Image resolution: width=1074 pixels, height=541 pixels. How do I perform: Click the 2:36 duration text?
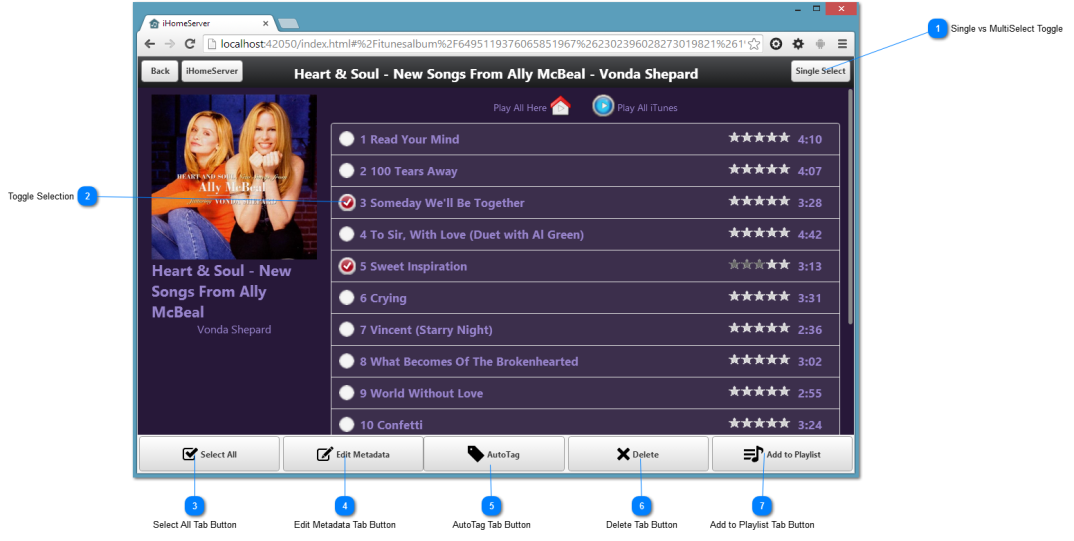click(x=810, y=329)
